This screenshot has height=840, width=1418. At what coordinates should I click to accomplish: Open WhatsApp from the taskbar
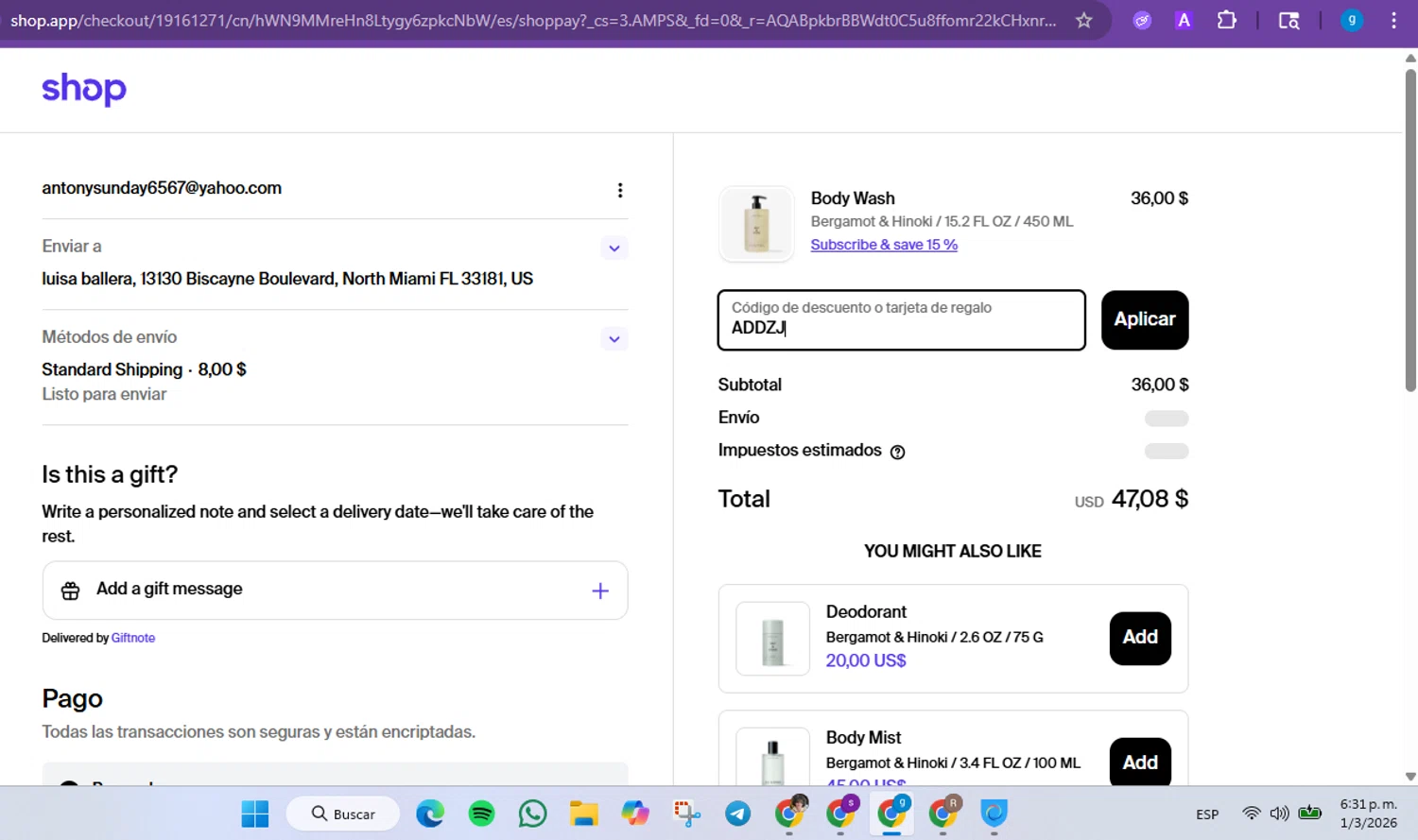532,814
